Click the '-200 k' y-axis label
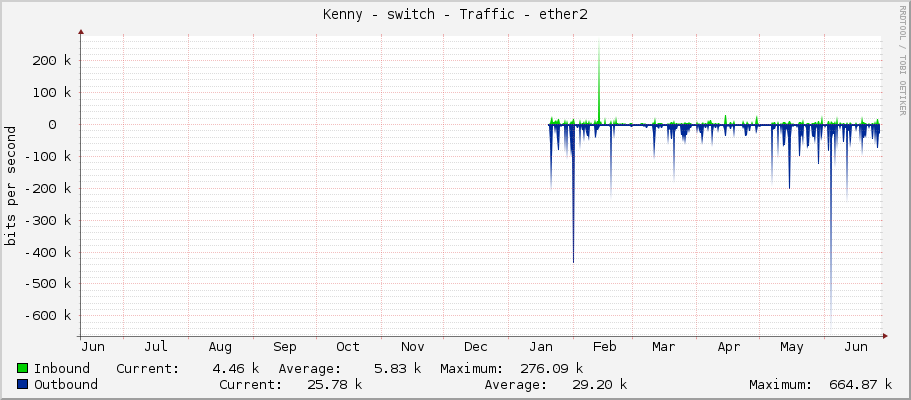Viewport: 911px width, 400px height. point(48,188)
